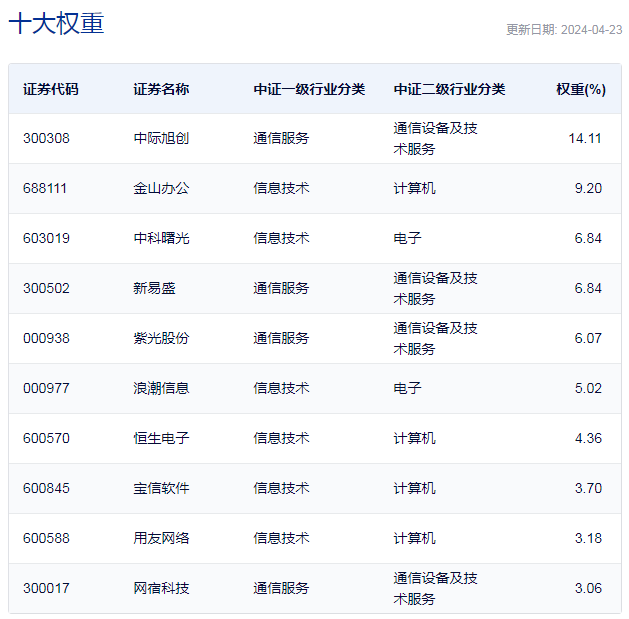Click weight value 3.18
Viewport: 629px width, 619px height.
tap(588, 538)
